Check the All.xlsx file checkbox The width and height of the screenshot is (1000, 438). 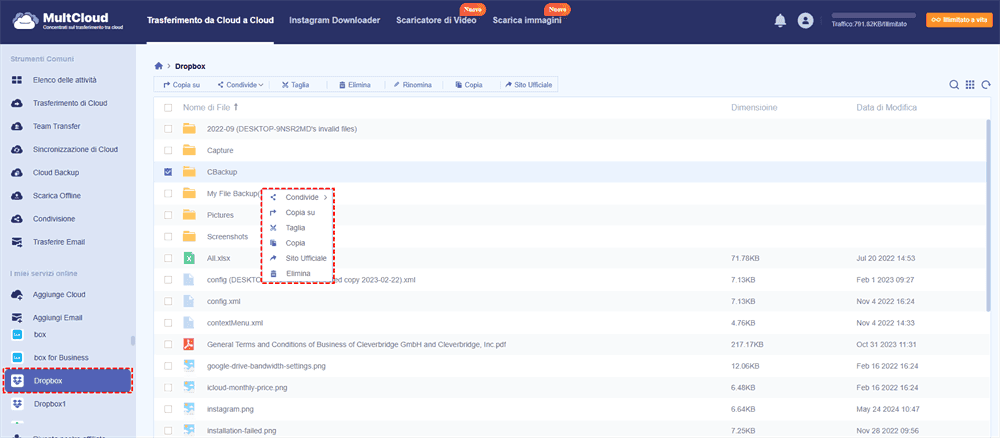(x=168, y=258)
